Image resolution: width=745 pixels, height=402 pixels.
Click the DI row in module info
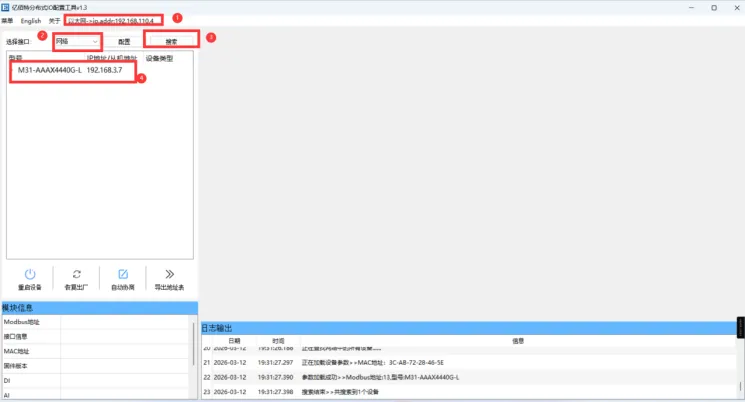coord(97,381)
